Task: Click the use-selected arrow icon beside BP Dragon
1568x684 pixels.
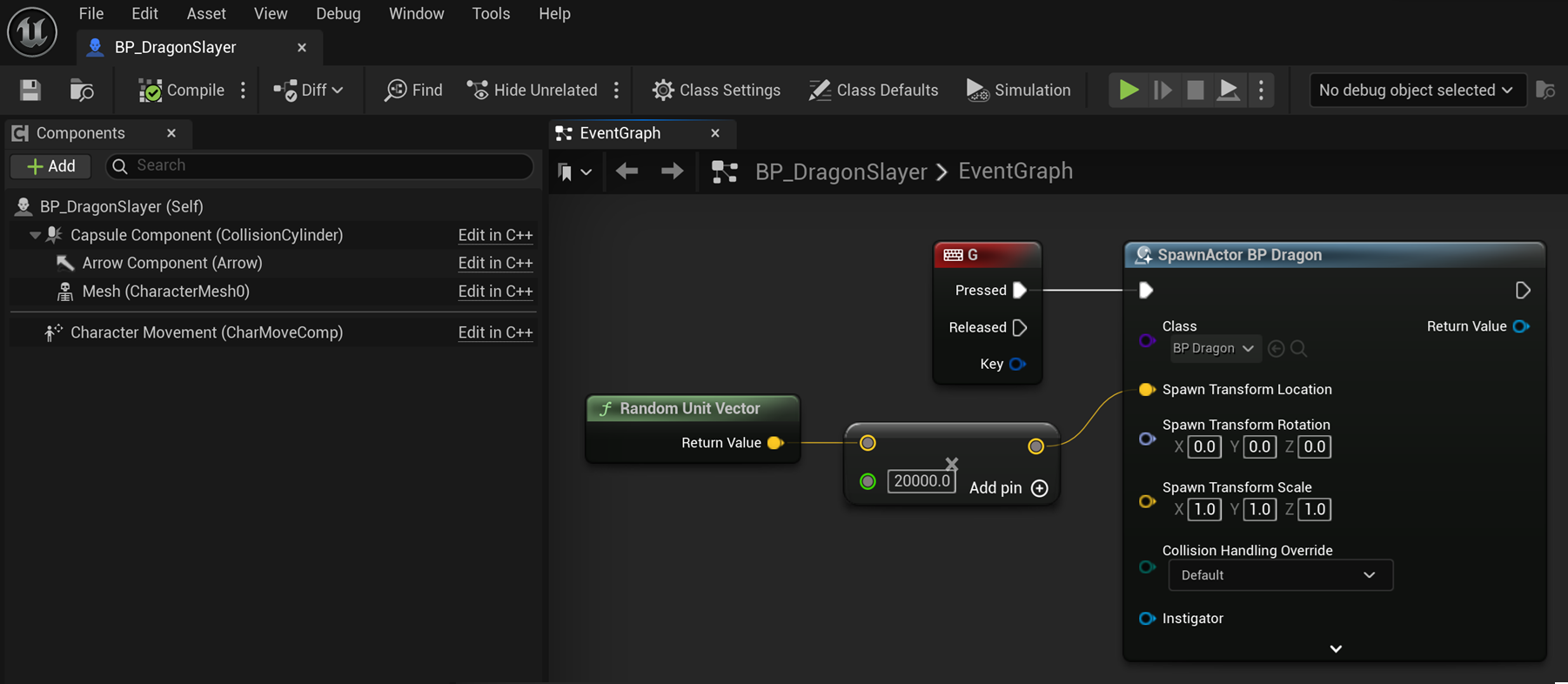Action: pos(1277,348)
